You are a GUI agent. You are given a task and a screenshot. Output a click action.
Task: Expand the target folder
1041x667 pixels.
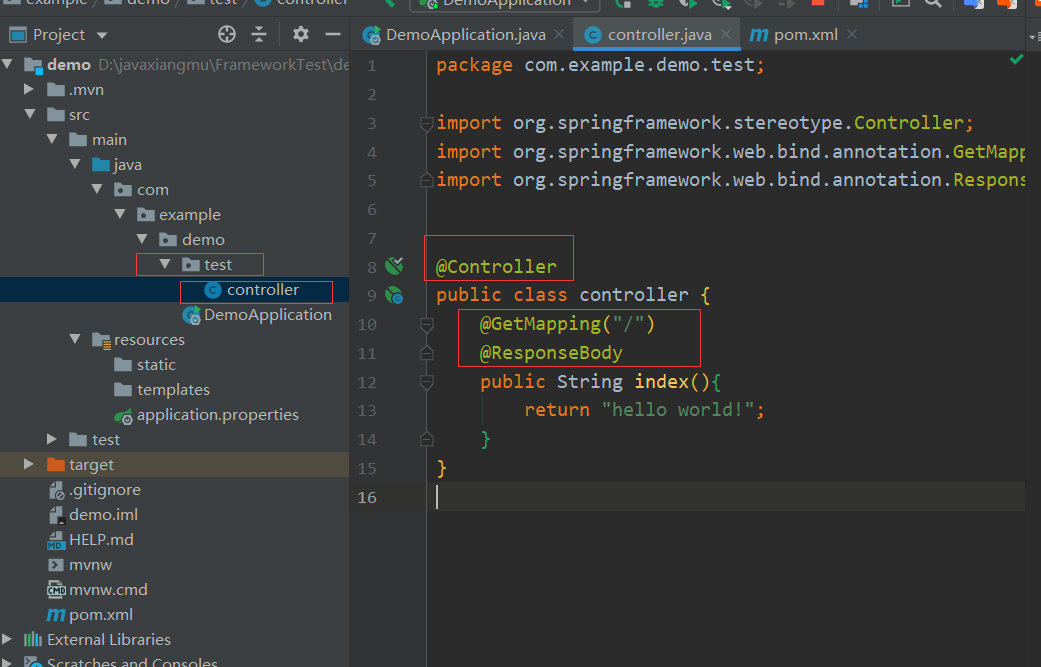(x=29, y=465)
